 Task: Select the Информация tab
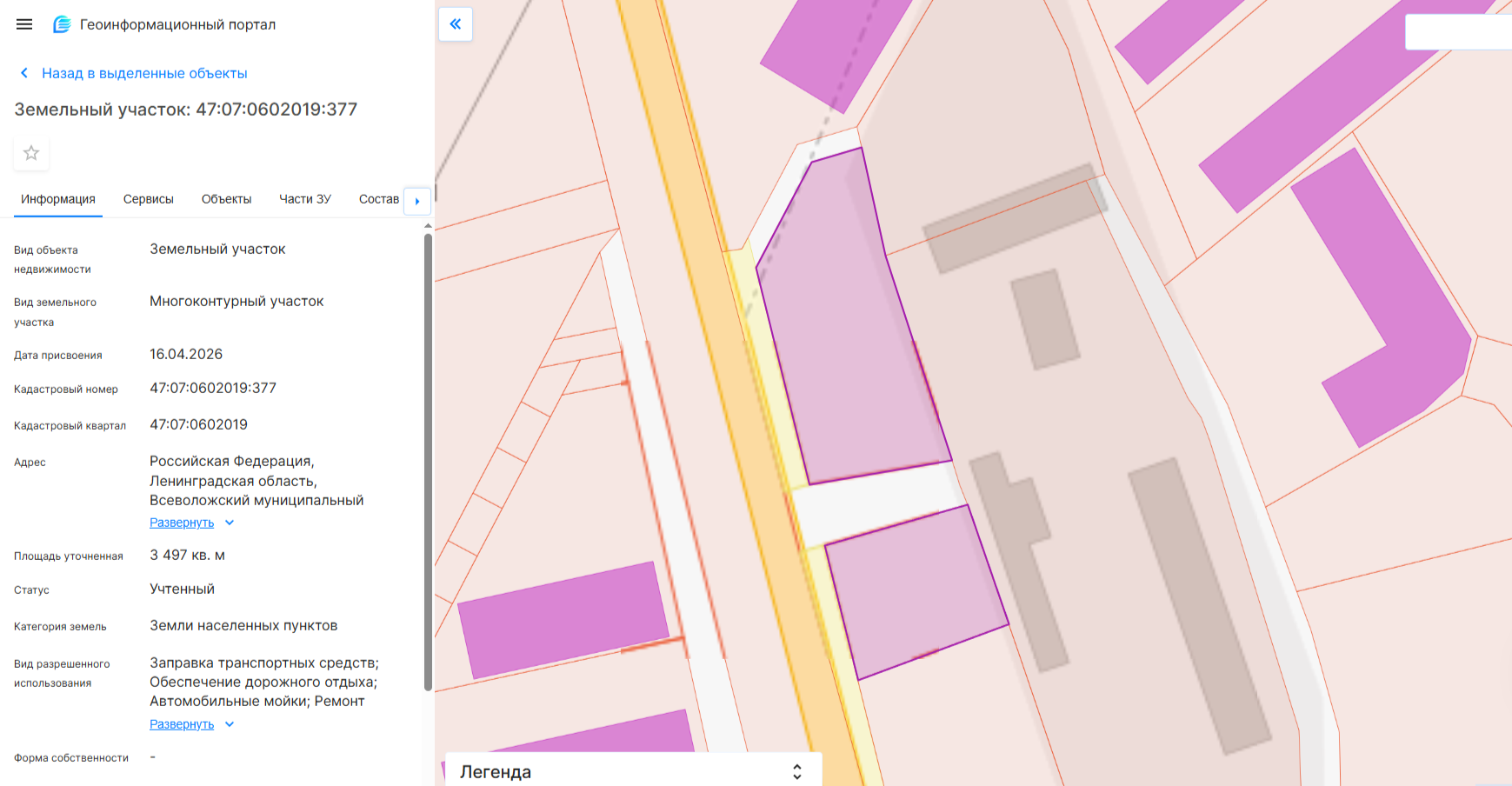pyautogui.click(x=58, y=199)
